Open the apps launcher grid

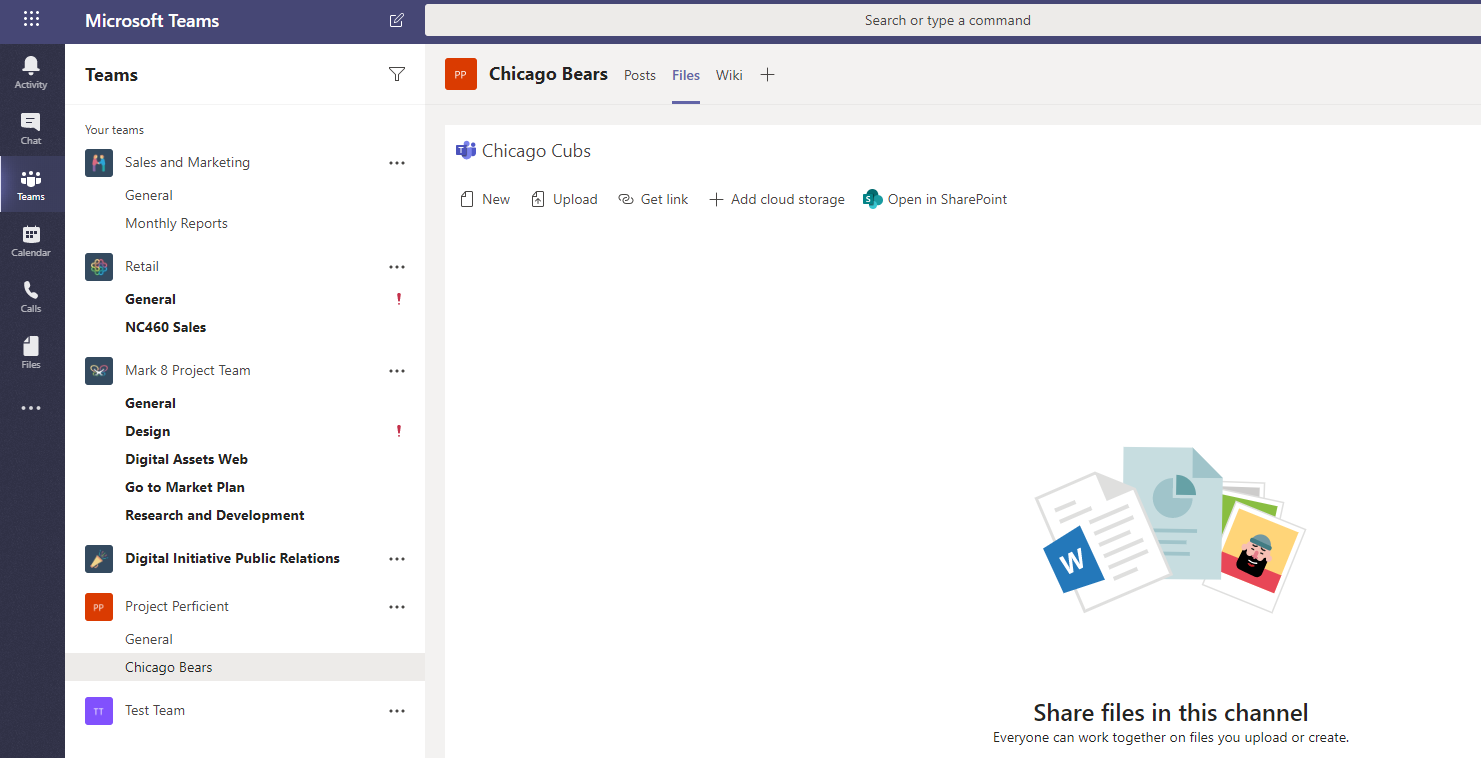click(31, 20)
